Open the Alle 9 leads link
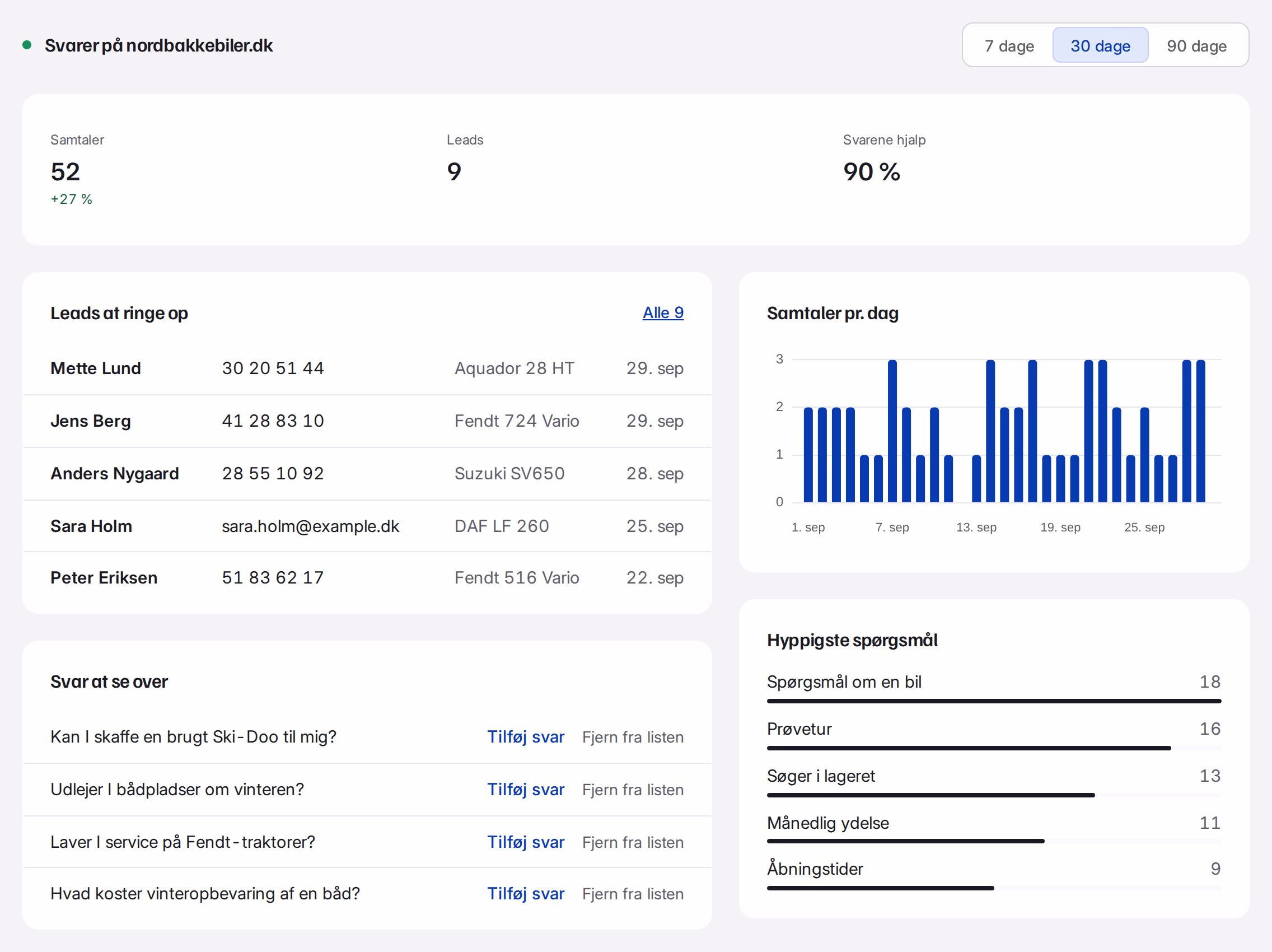The image size is (1272, 952). pyautogui.click(x=662, y=312)
